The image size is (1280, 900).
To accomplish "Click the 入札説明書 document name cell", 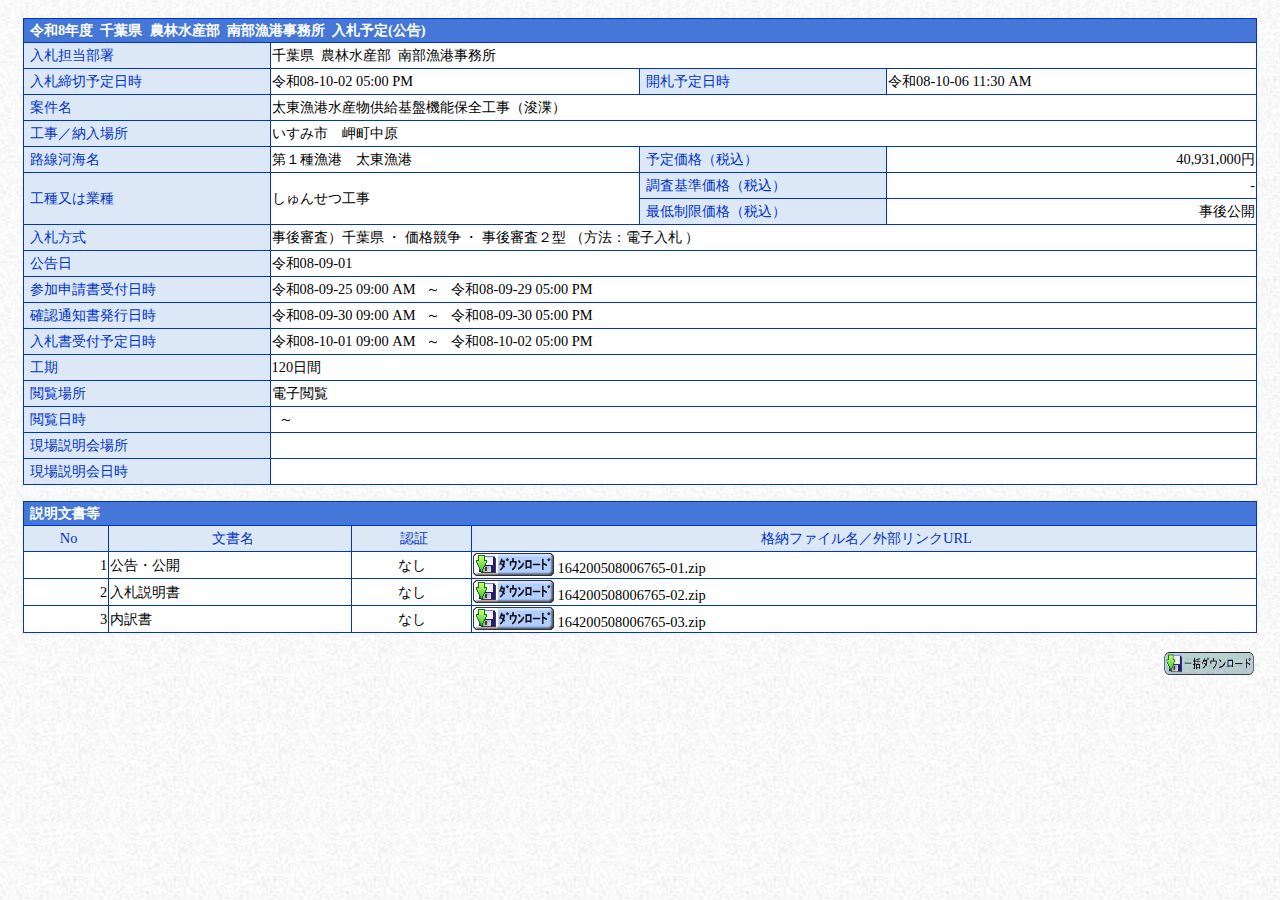I will (x=230, y=592).
